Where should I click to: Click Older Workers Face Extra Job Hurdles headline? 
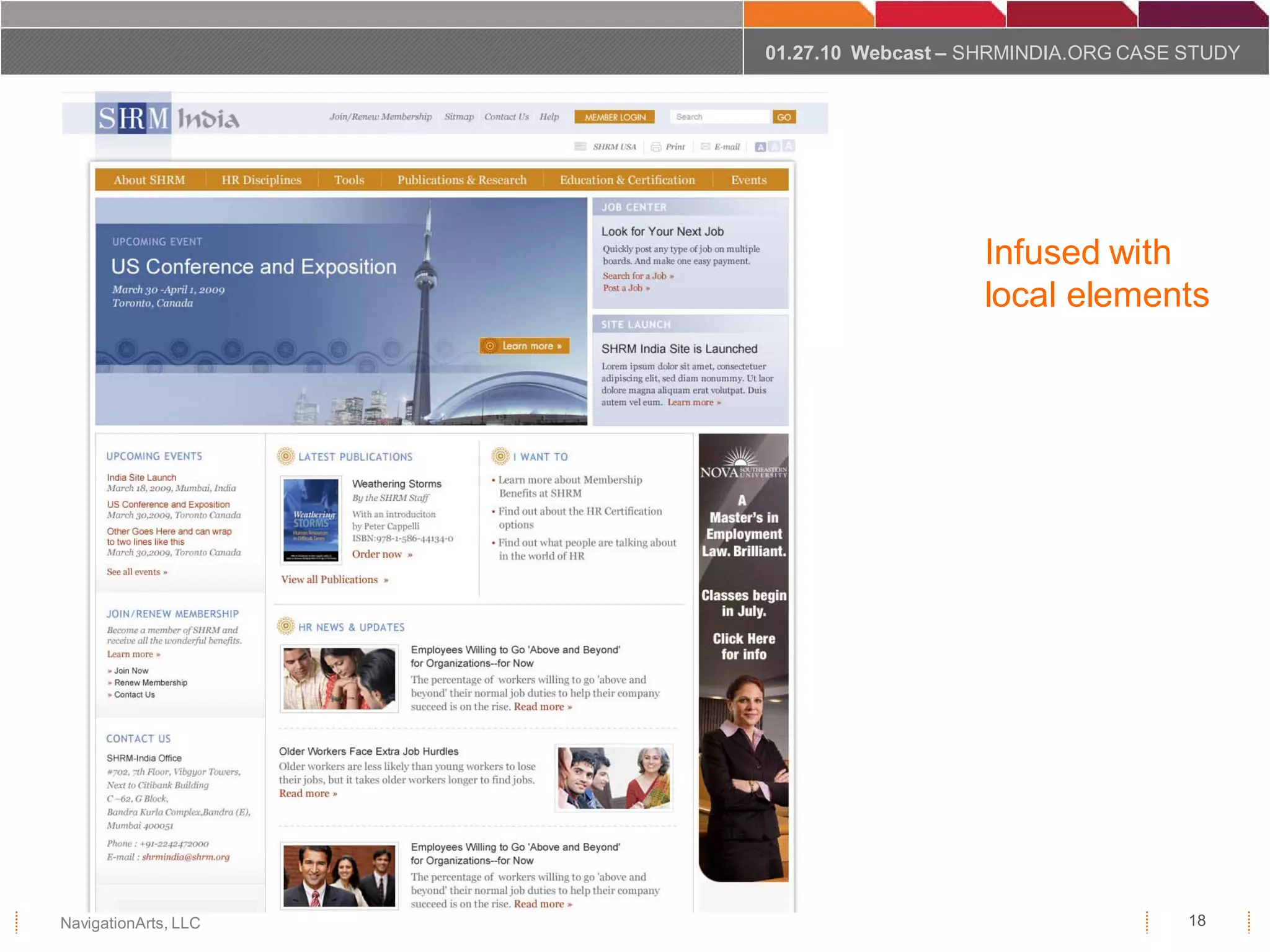369,751
